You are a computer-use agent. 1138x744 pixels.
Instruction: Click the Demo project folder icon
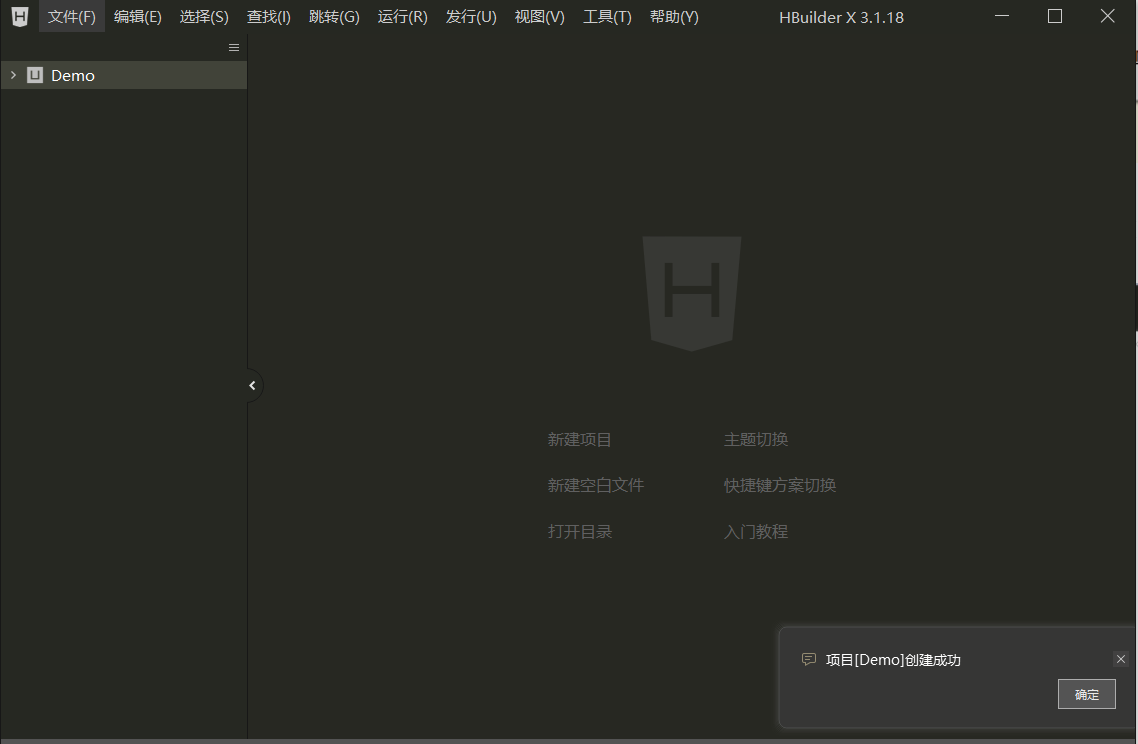pos(34,75)
